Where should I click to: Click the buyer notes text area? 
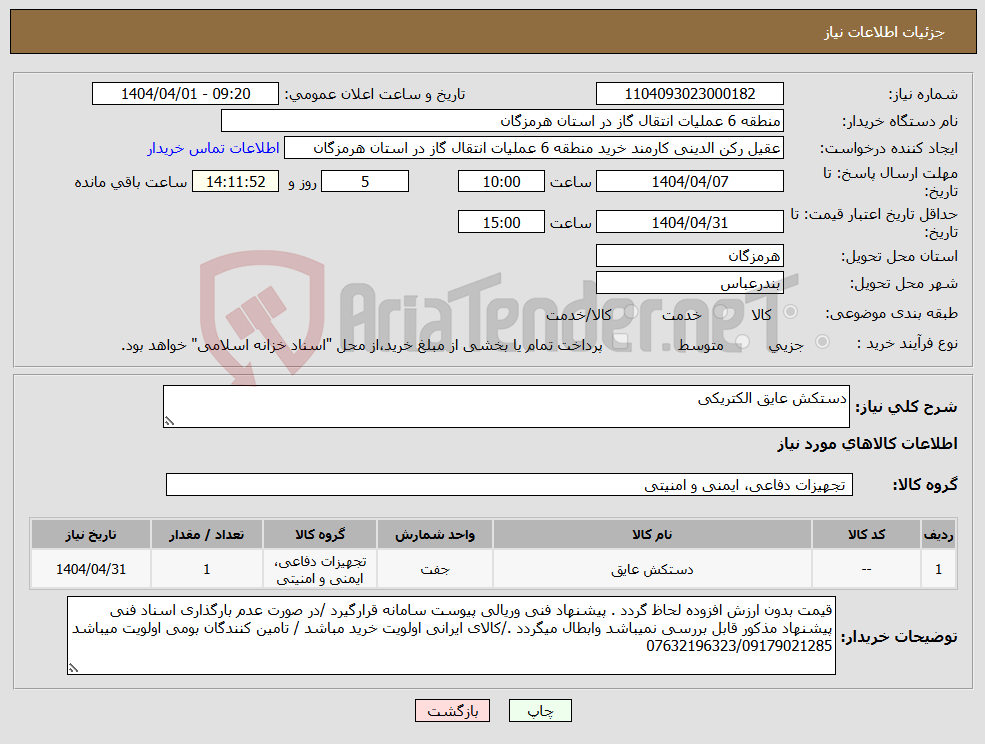(x=451, y=635)
